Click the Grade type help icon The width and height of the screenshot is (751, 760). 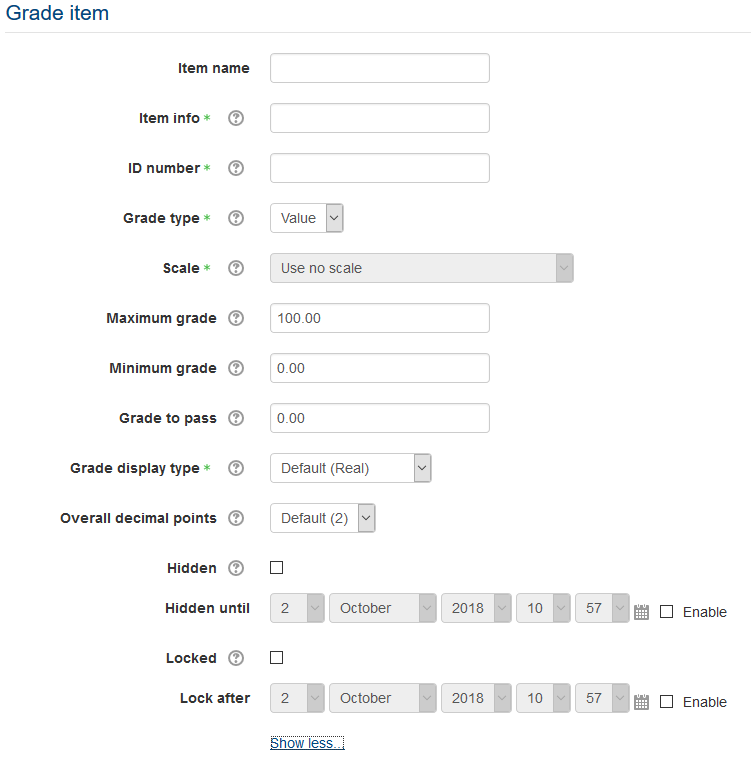coord(236,218)
